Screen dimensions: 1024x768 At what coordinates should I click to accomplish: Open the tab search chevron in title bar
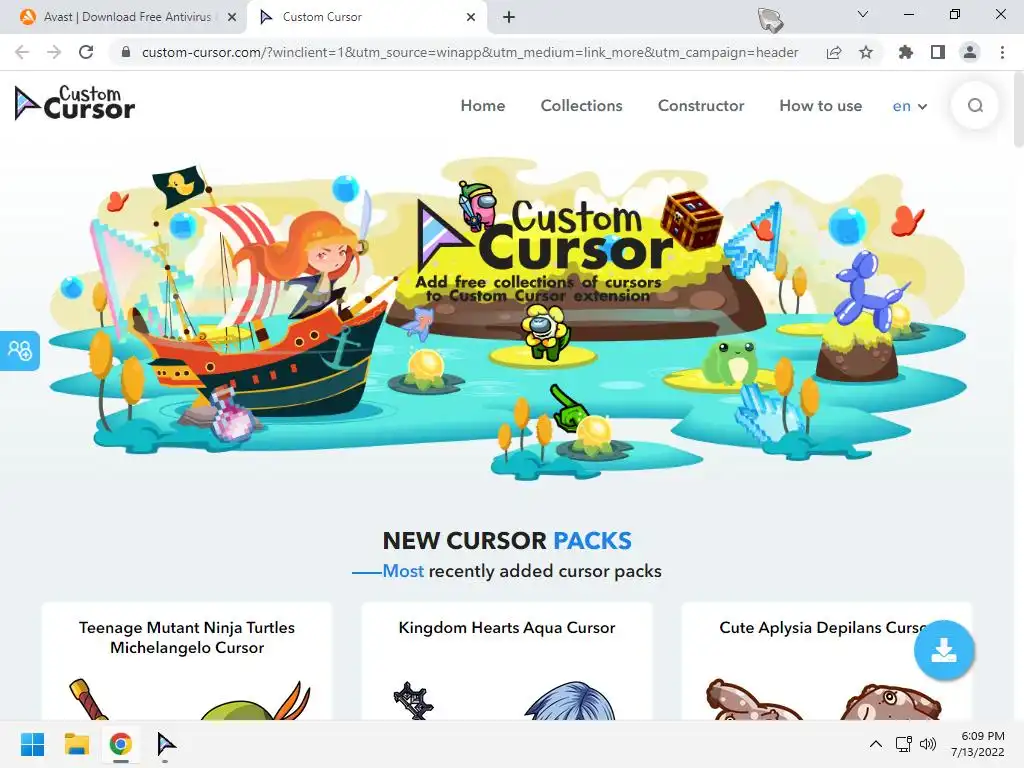pos(863,14)
